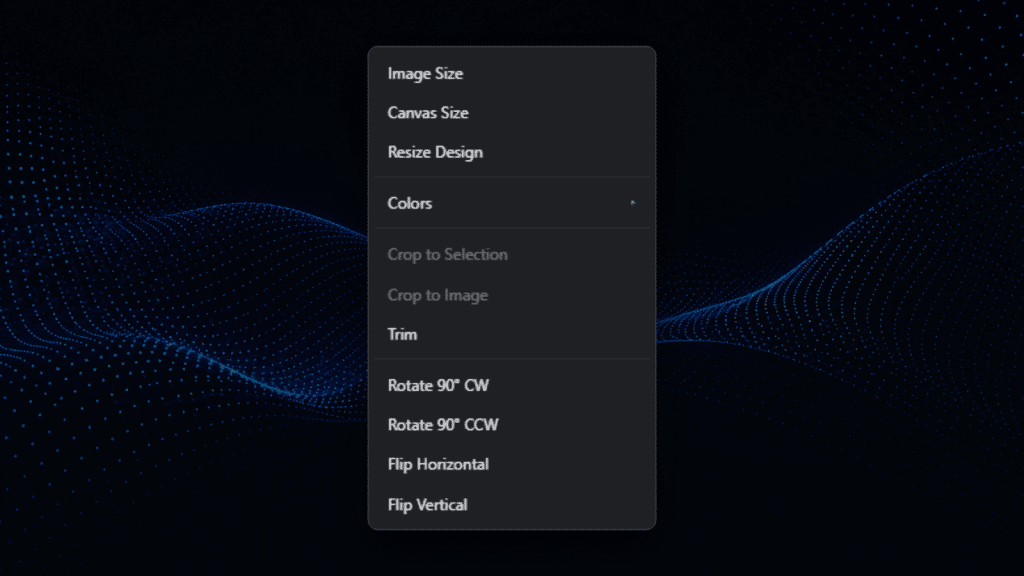Expand the Colors submenu arrow
The width and height of the screenshot is (1024, 576).
[x=632, y=203]
